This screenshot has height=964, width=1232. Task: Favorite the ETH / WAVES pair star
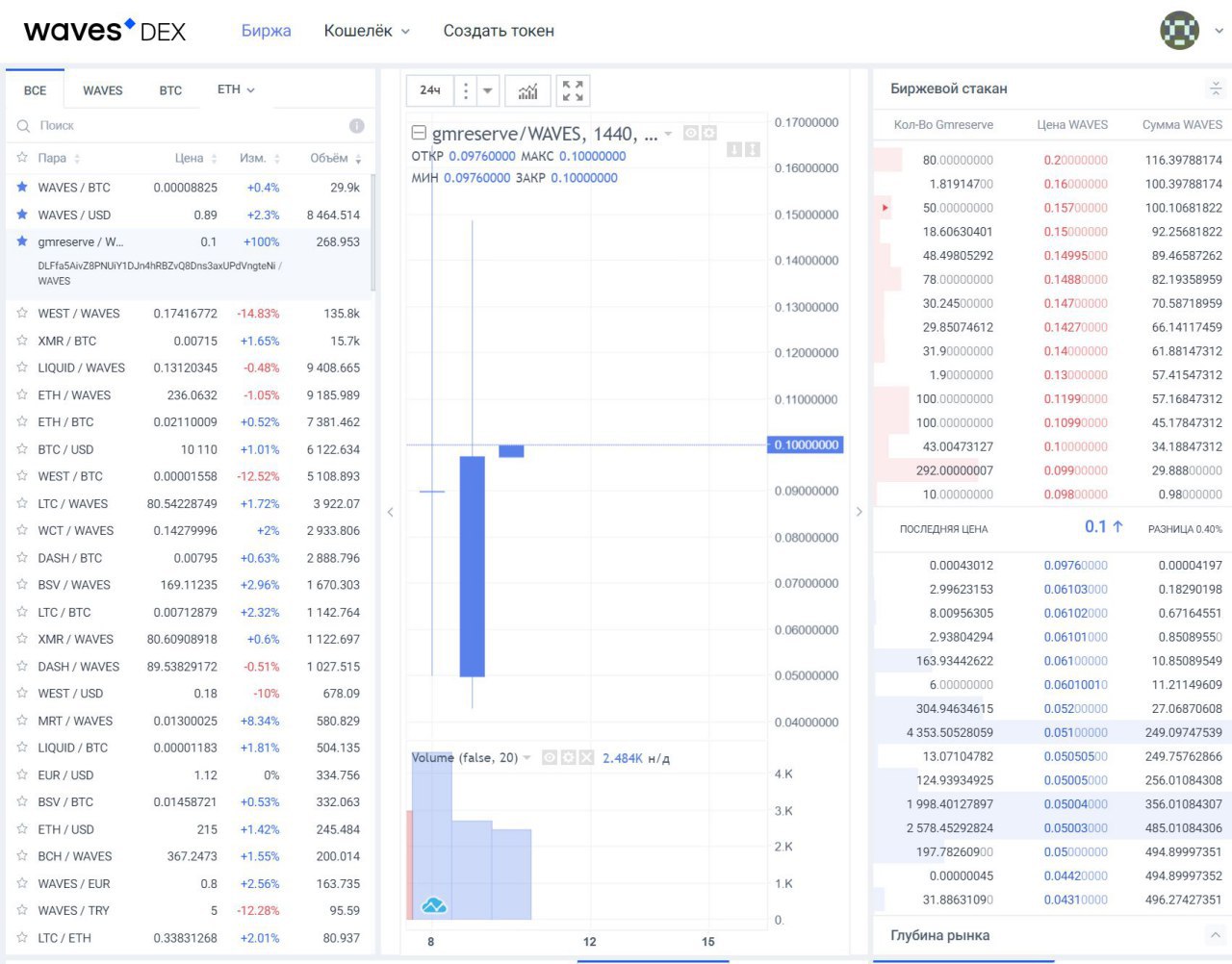tap(22, 394)
